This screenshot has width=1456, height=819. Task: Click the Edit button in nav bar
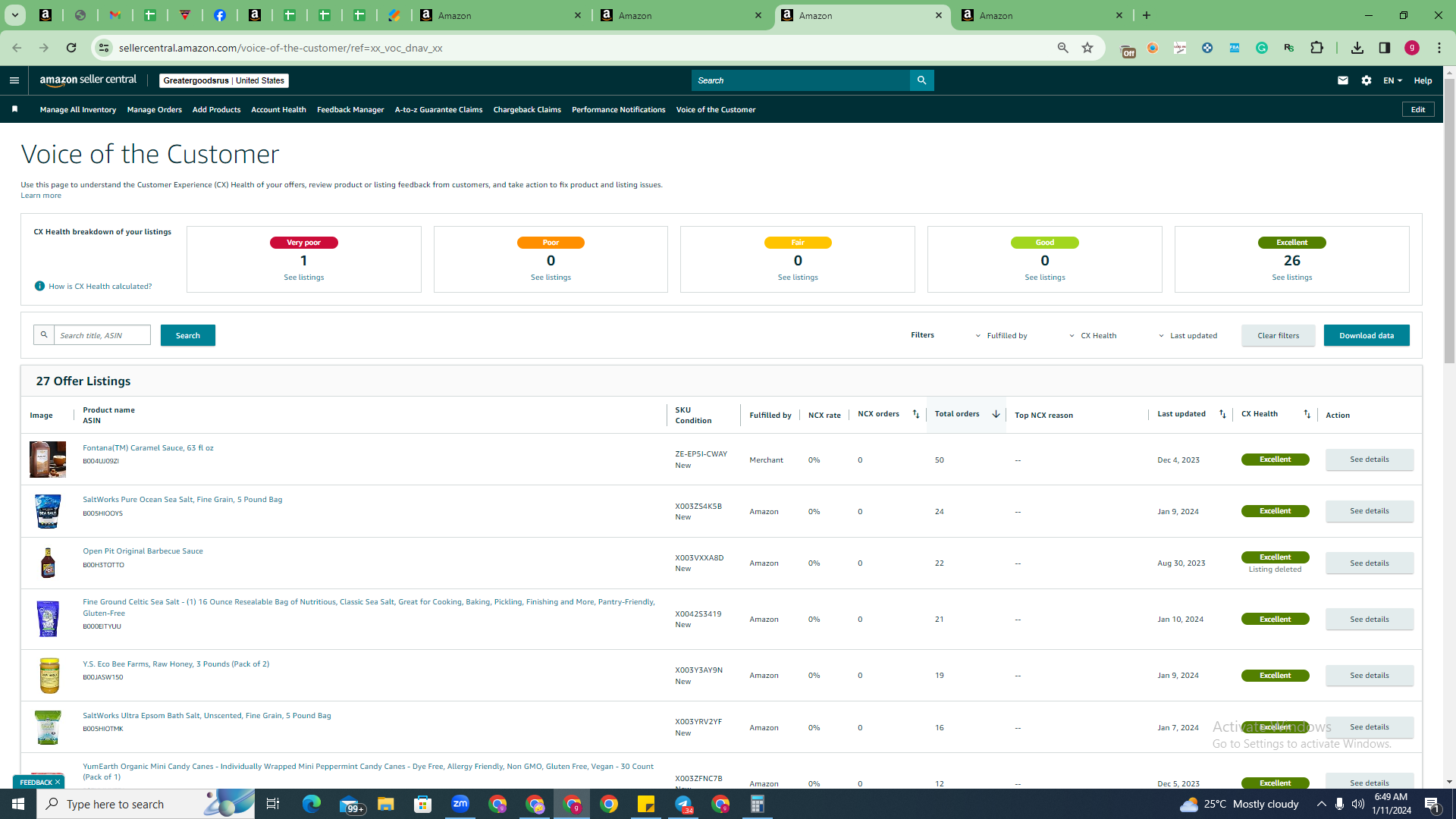click(1418, 109)
